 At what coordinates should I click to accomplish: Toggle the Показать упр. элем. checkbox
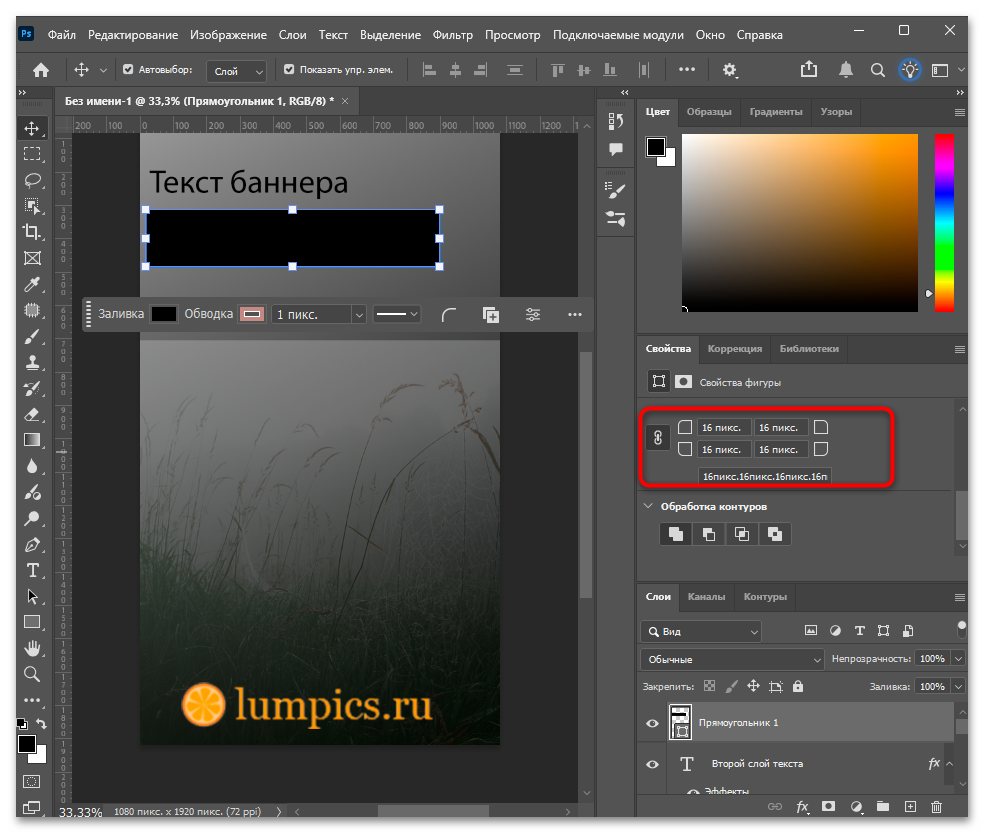[289, 70]
